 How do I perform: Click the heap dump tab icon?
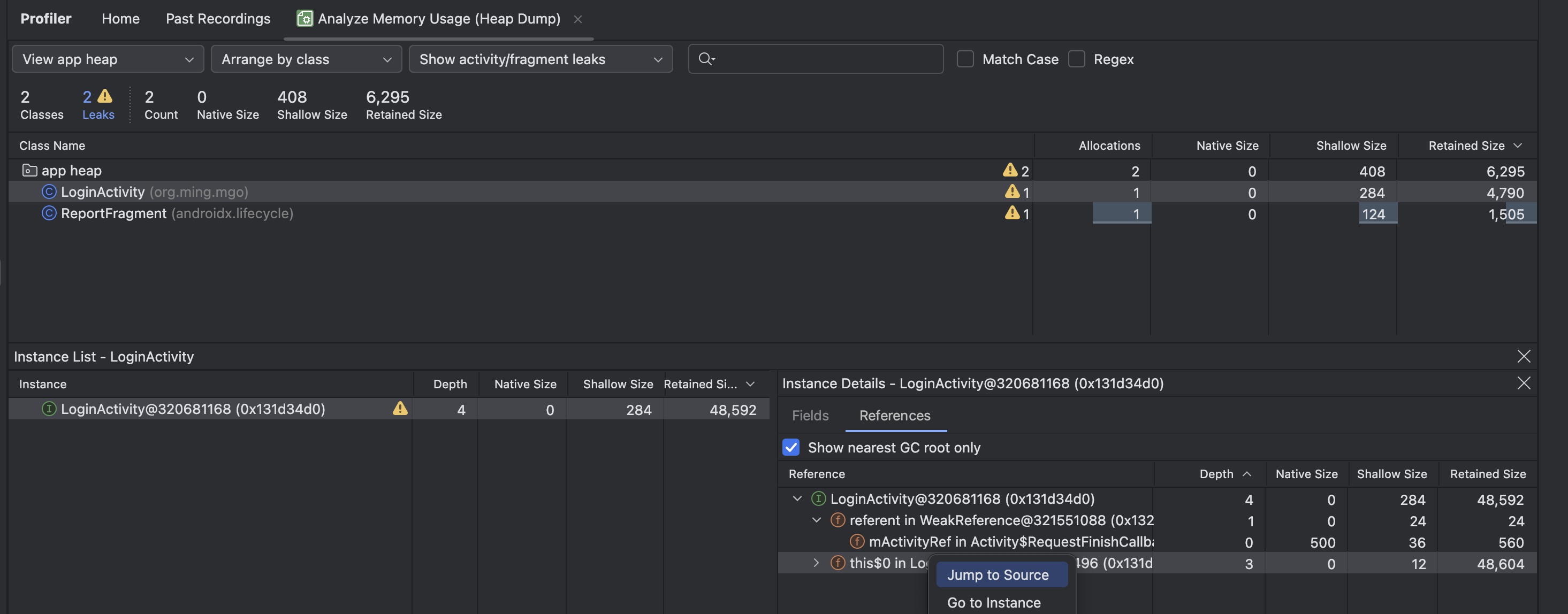point(305,18)
